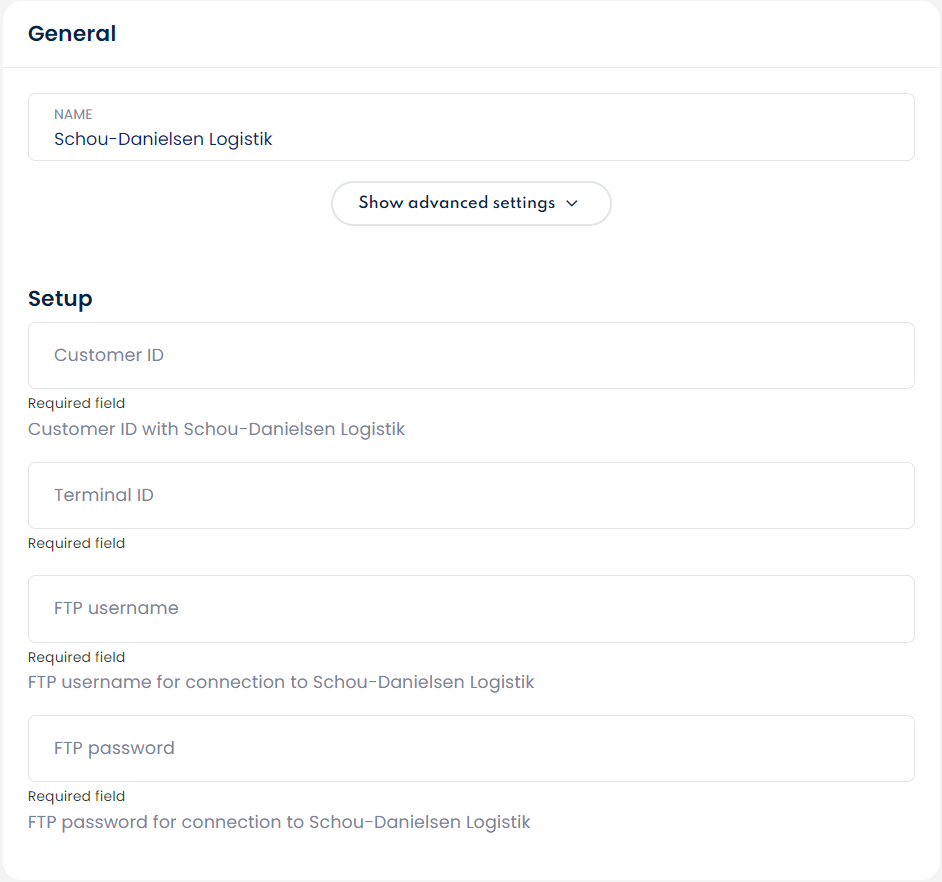Screen dimensions: 942x882
Task: Select the Schou-Danielsen Logistik name value
Action: coord(163,139)
